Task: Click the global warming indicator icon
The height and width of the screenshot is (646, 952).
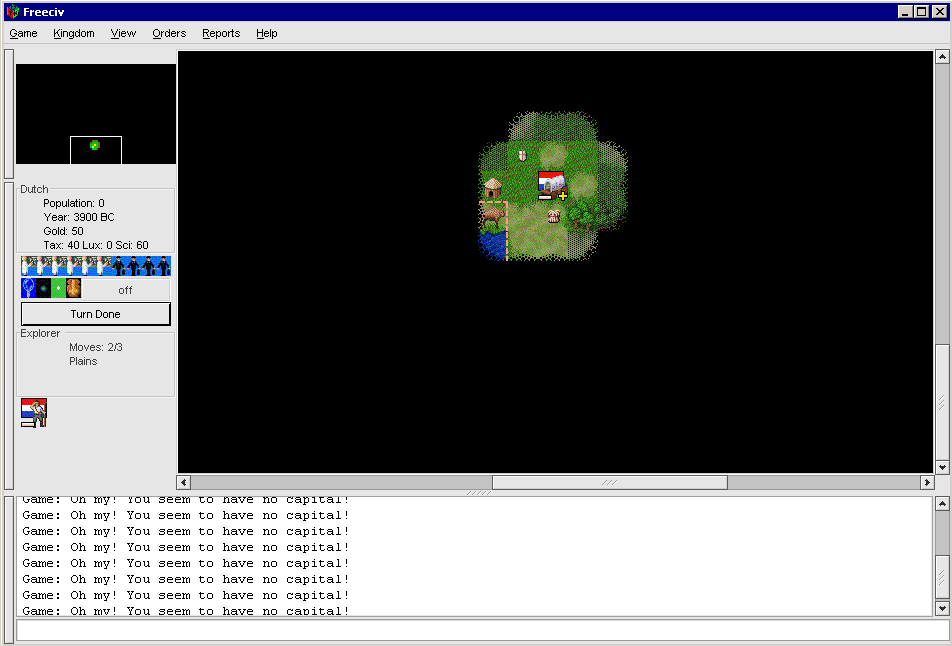Action: coord(44,288)
